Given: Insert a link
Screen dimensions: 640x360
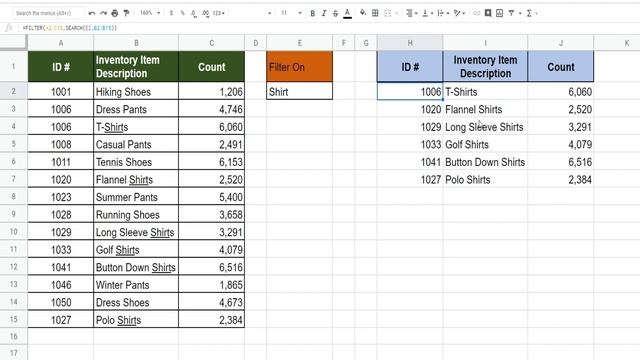Looking at the screenshot, I should click(x=476, y=13).
